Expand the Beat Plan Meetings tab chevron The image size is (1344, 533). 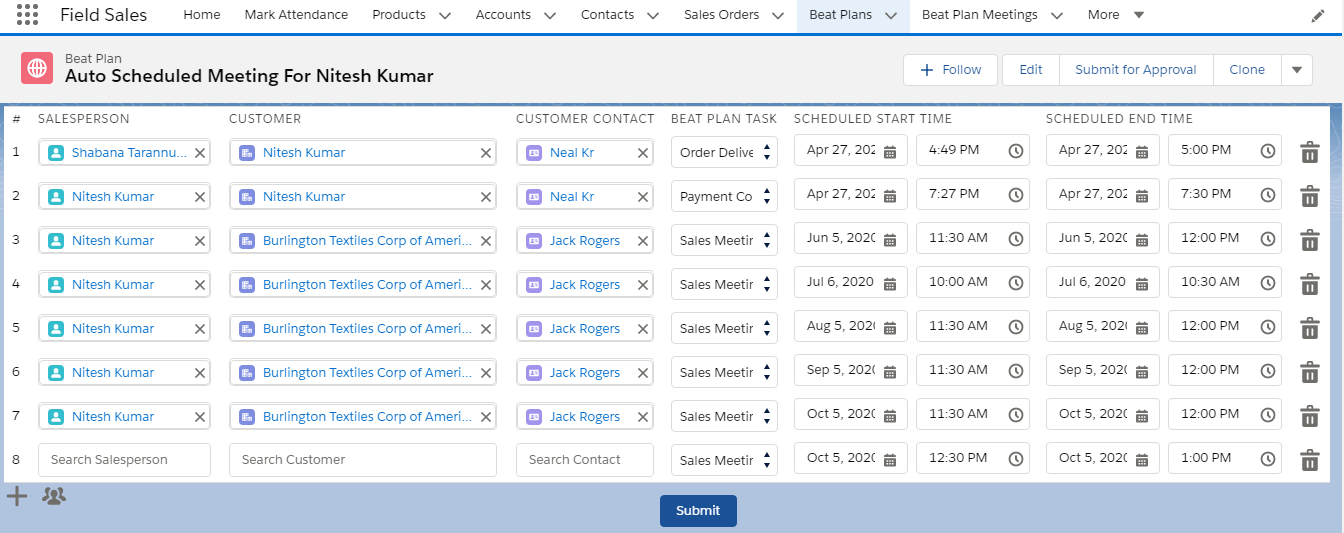click(x=1057, y=16)
